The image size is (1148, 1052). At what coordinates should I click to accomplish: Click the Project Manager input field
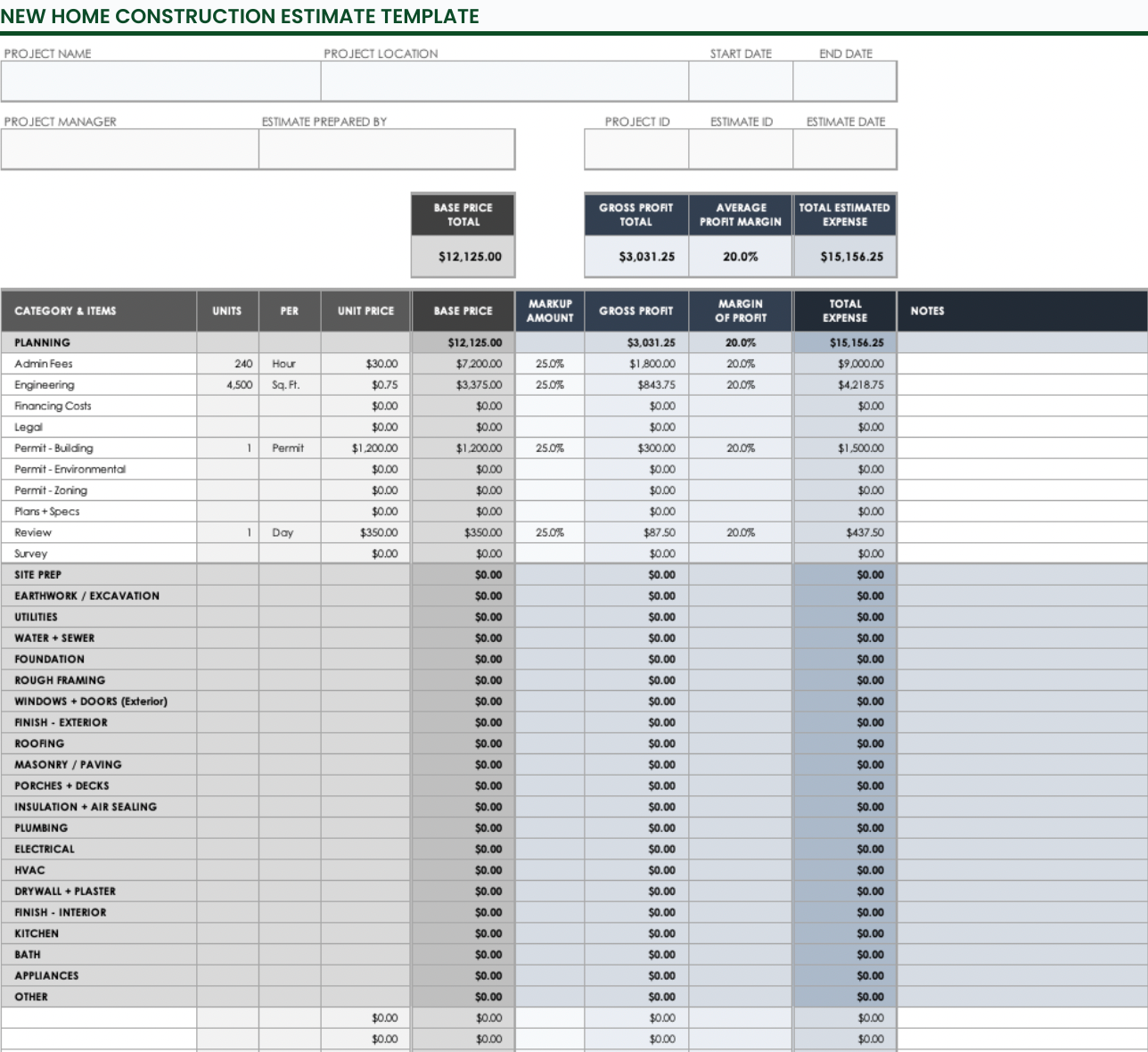[129, 150]
